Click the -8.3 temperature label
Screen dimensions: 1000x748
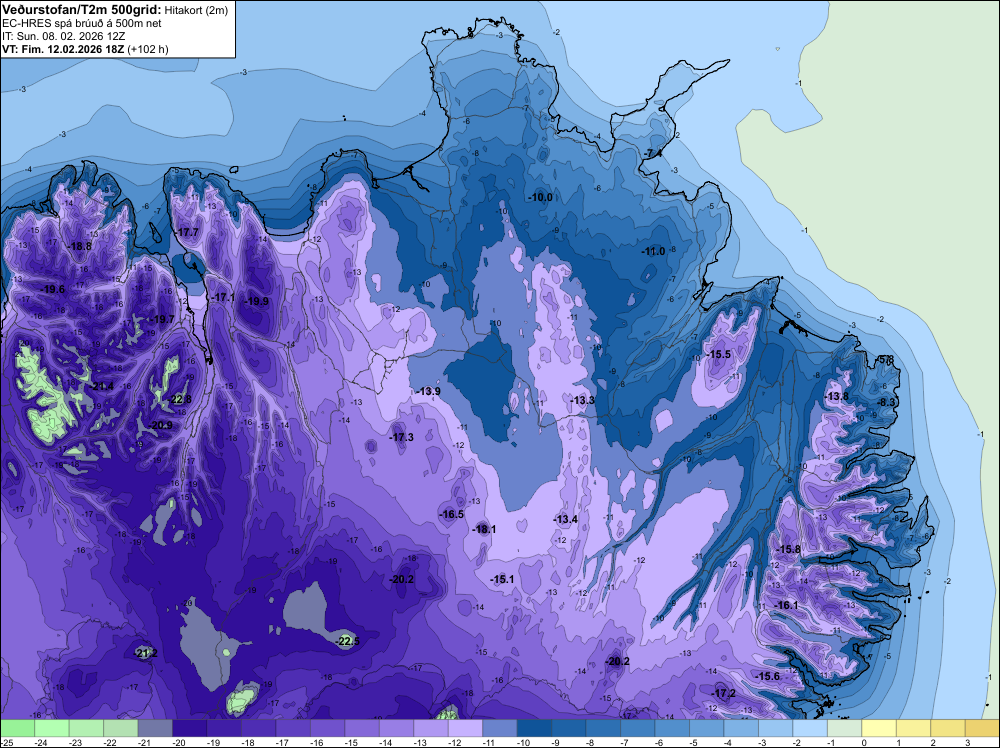coord(886,402)
